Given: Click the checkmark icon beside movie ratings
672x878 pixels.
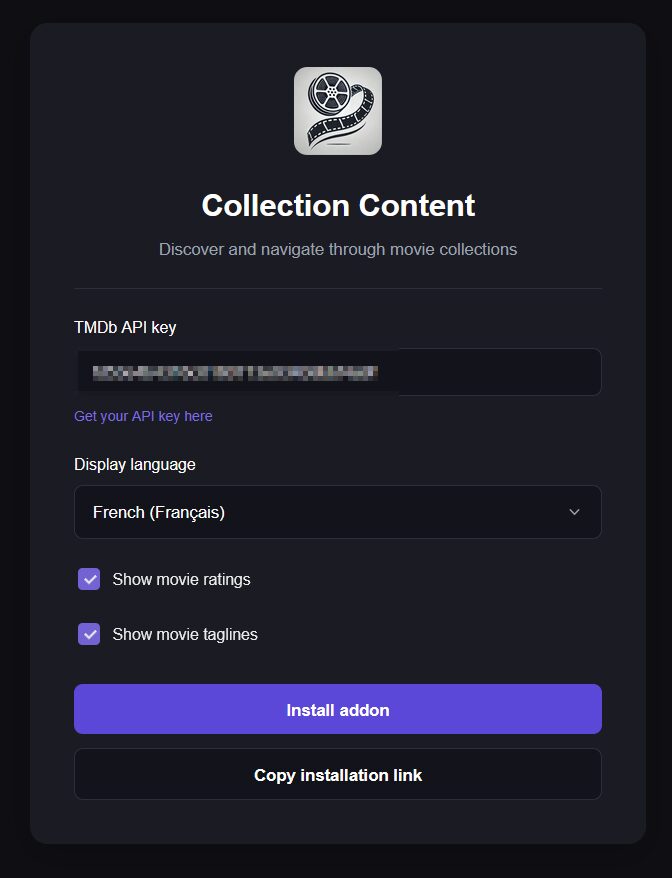Looking at the screenshot, I should click(89, 579).
